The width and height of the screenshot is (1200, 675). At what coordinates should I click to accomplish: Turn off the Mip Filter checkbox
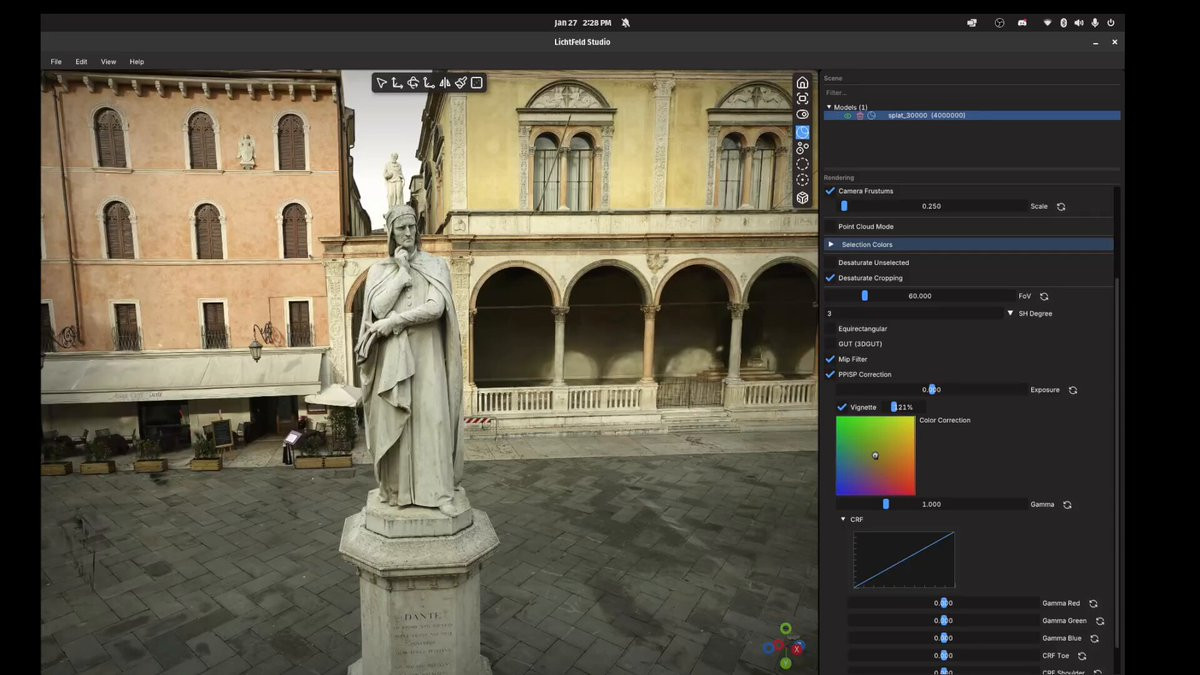click(x=830, y=359)
